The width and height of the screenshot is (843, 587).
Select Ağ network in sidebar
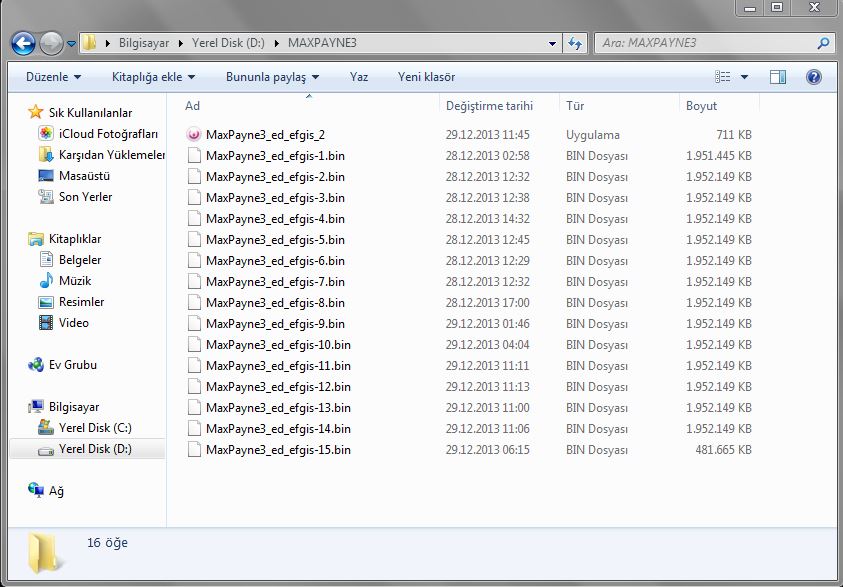tap(46, 490)
